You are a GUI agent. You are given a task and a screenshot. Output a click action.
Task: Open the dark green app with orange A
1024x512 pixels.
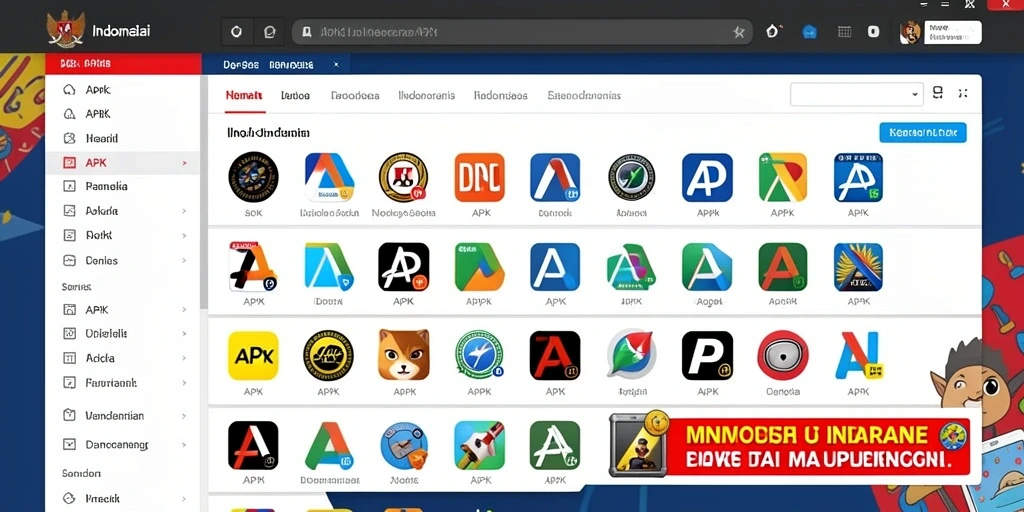coord(782,266)
